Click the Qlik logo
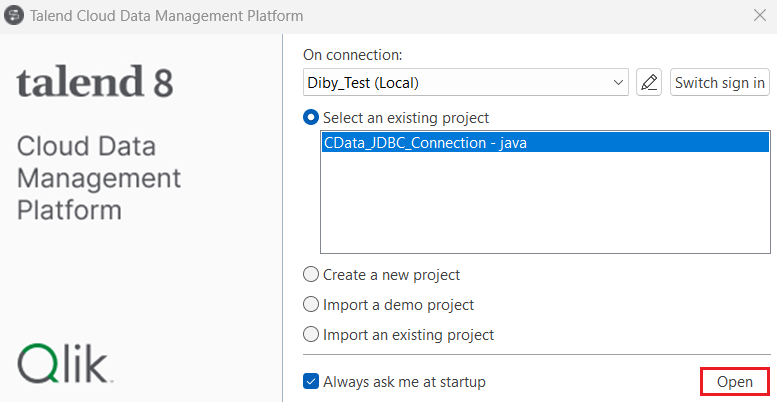 click(x=64, y=364)
